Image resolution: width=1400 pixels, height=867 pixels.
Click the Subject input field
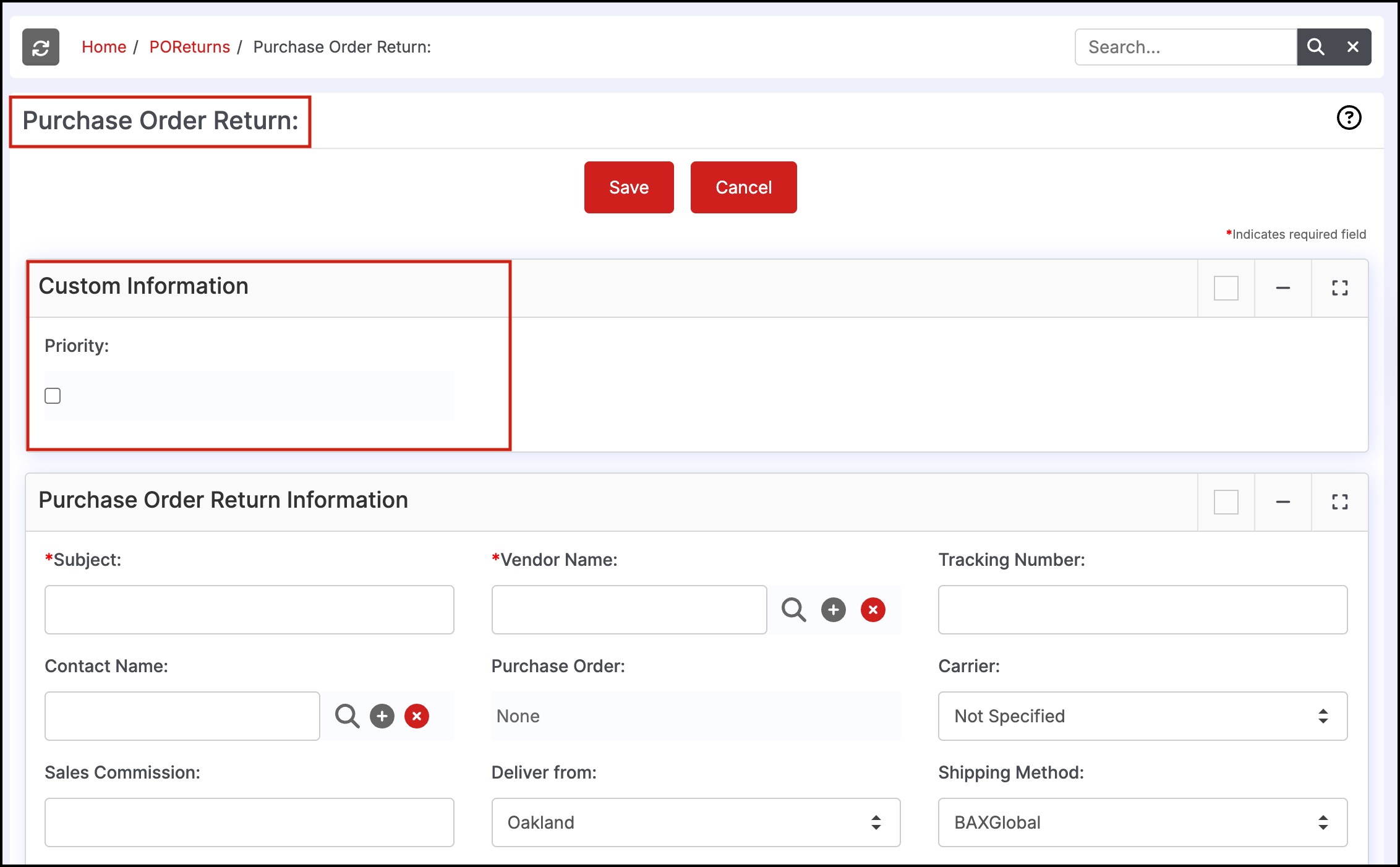[249, 610]
